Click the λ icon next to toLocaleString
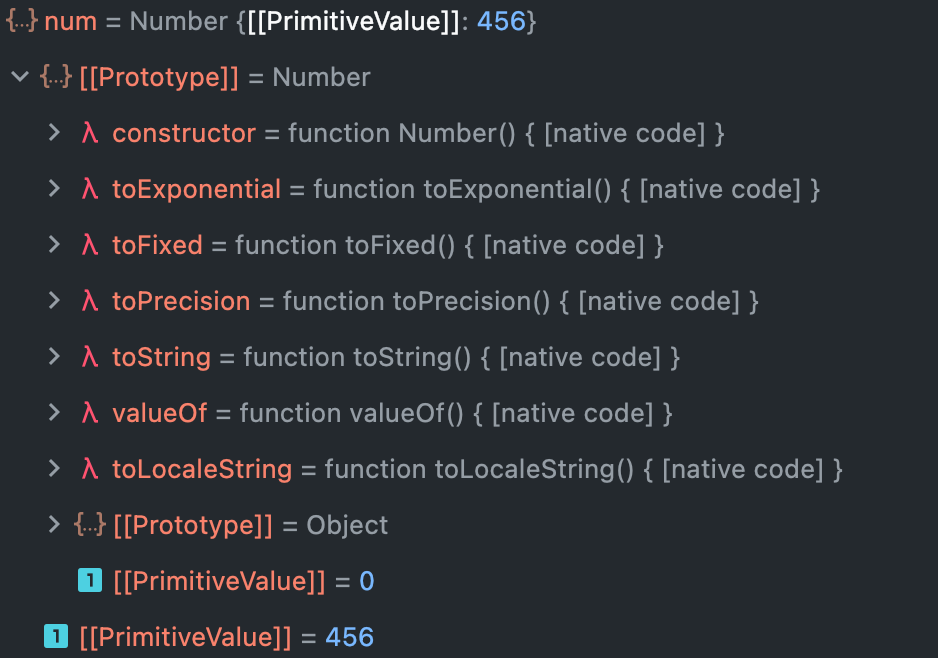 (x=90, y=469)
